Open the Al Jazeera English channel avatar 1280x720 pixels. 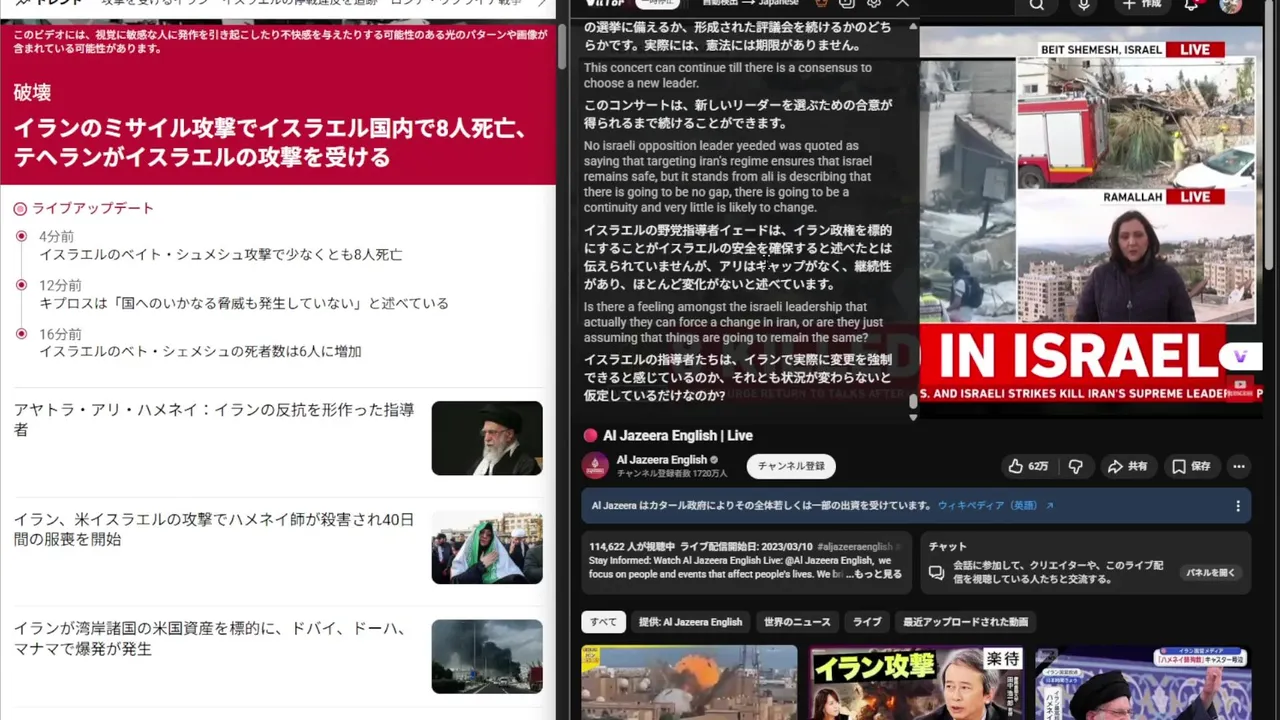pyautogui.click(x=595, y=466)
